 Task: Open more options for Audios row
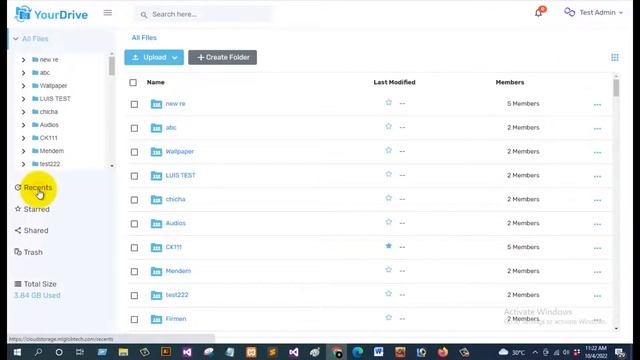(598, 224)
